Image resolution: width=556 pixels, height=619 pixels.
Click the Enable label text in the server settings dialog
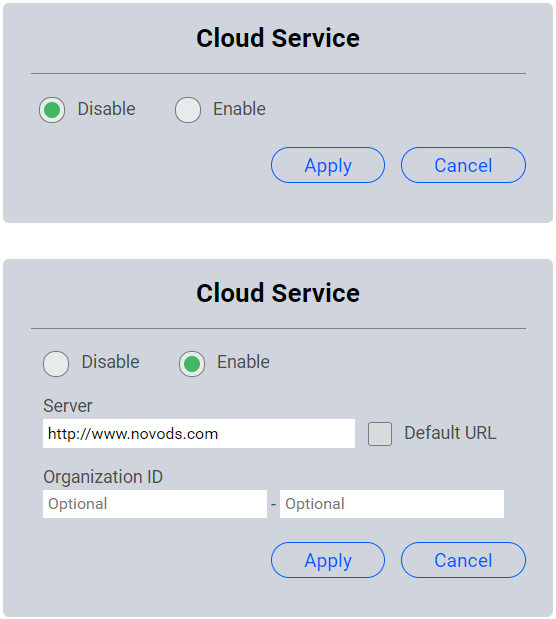coord(243,362)
